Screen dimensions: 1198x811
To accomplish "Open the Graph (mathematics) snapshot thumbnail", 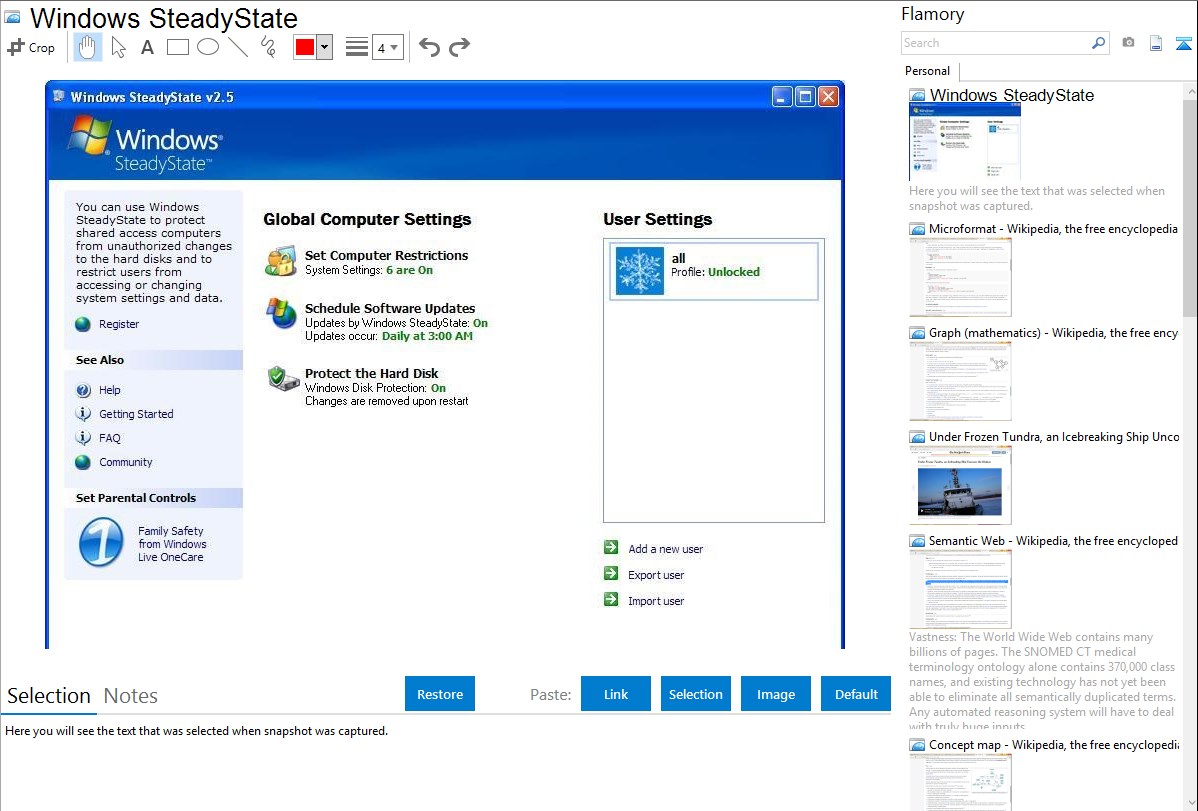I will click(960, 381).
